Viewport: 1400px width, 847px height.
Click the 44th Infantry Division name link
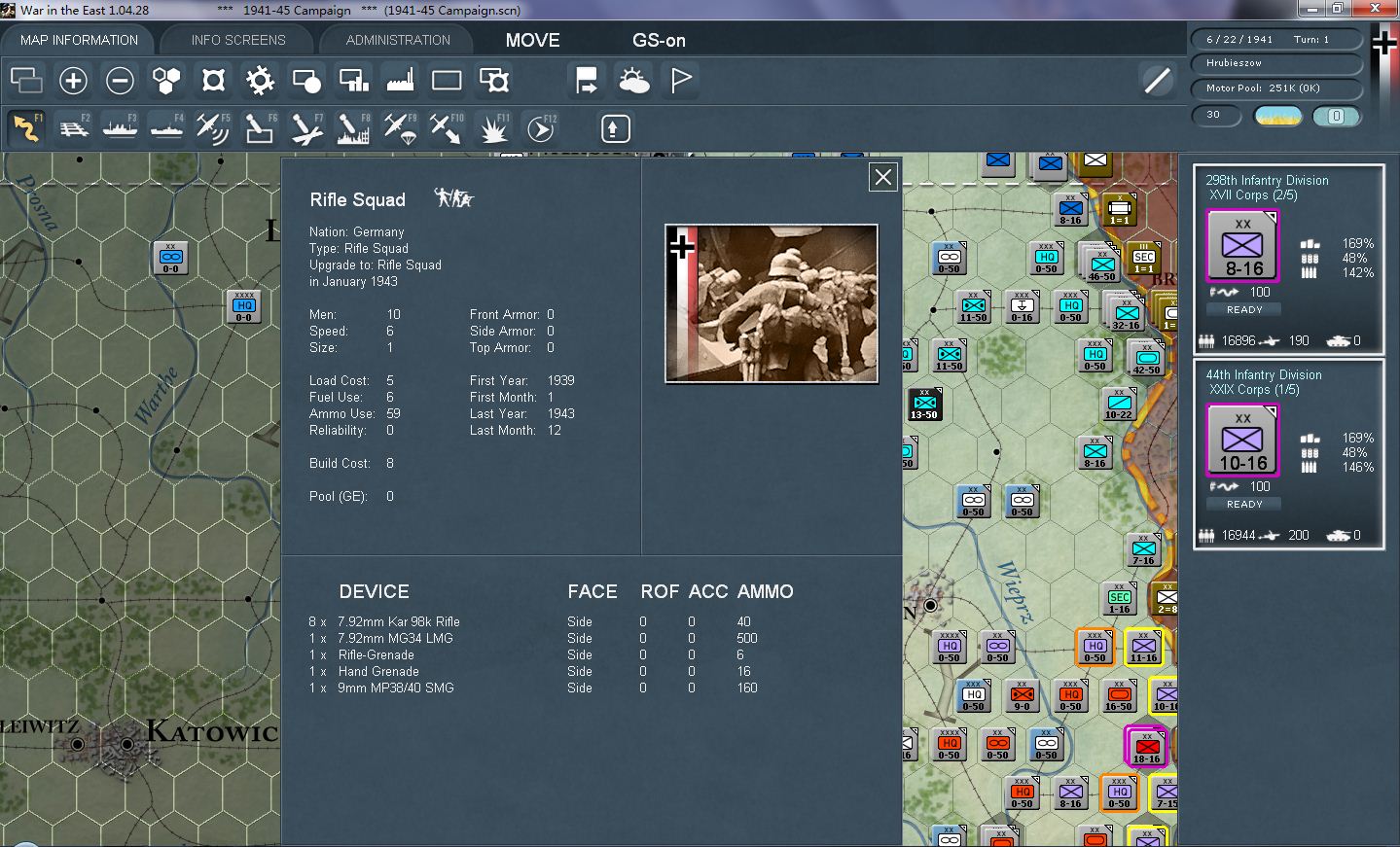(x=1263, y=374)
